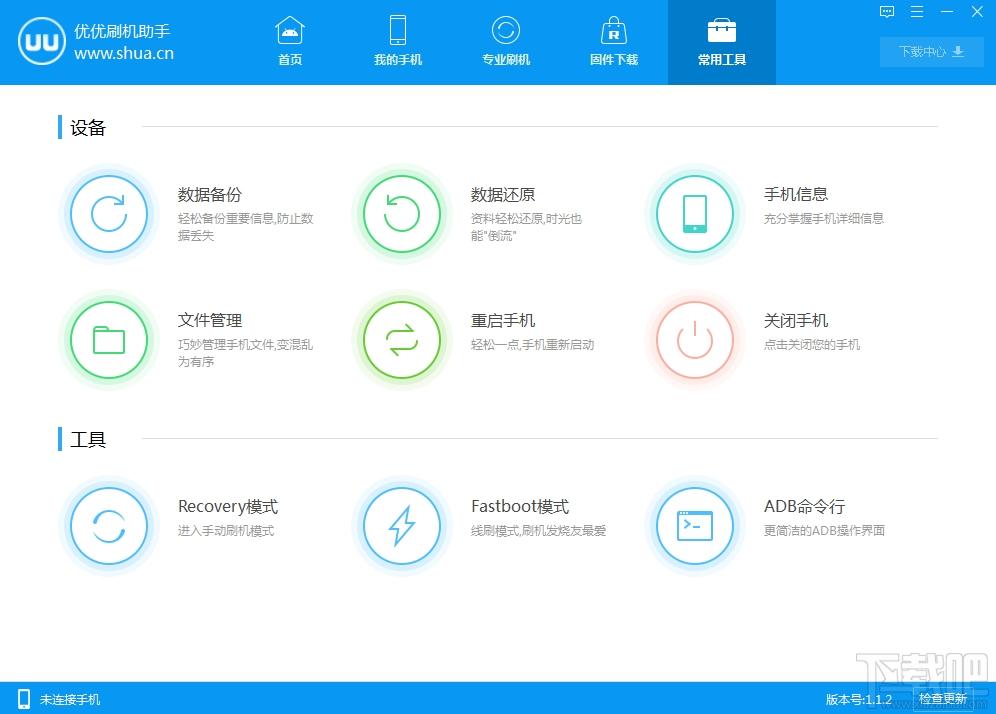
Task: Click description 巧妙管理手机文件,变混乱为有序
Action: pos(245,353)
